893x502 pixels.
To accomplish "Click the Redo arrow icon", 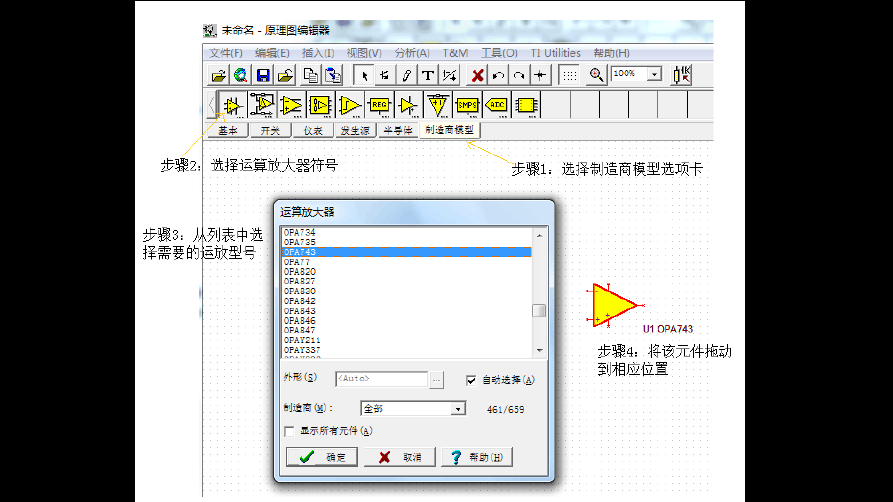I will point(519,75).
